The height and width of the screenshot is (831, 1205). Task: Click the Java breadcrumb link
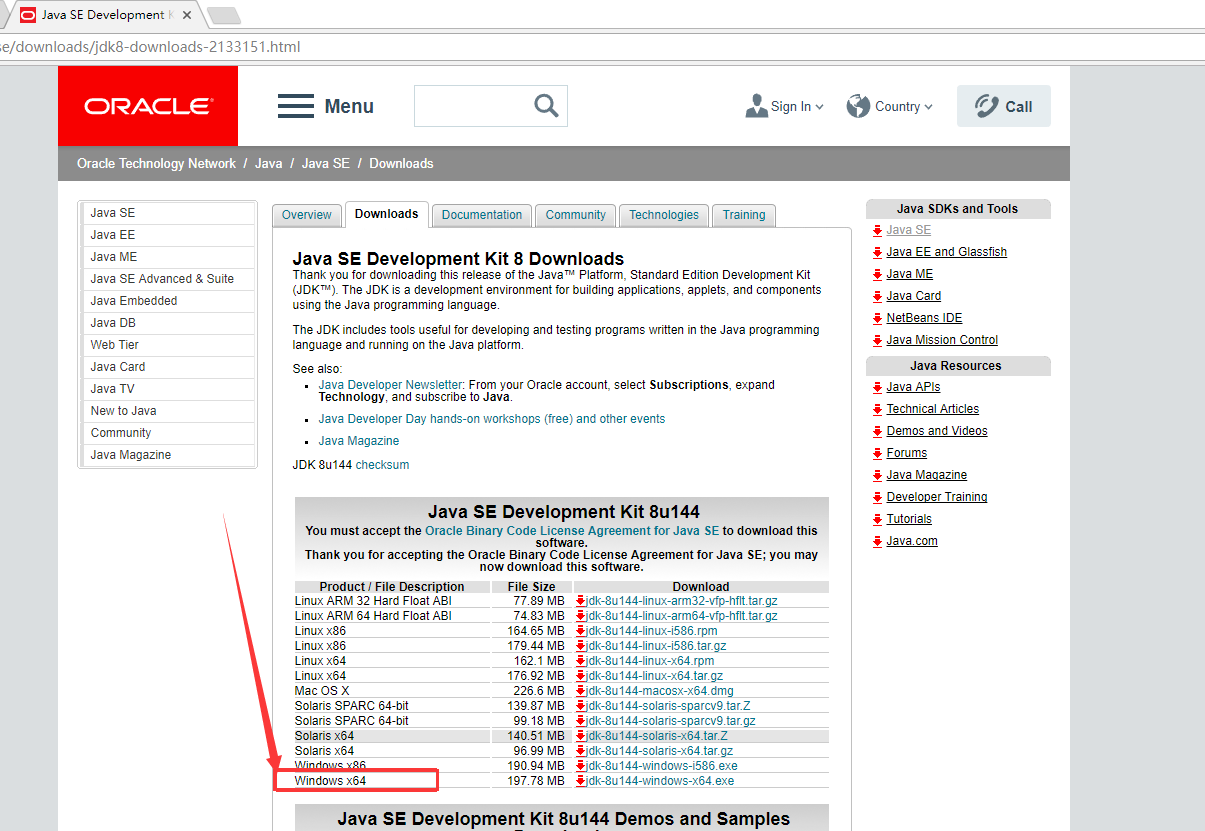point(269,163)
